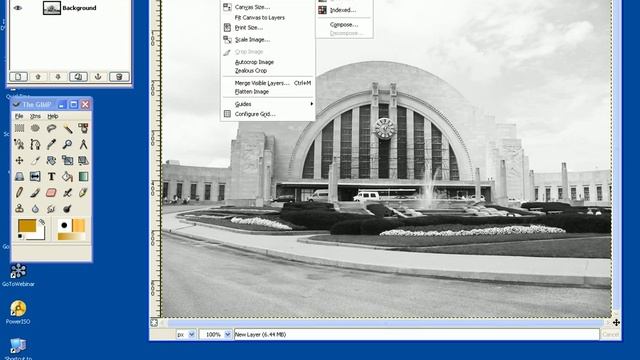640x360 pixels.
Task: Click the active gradient preview swatch
Action: (x=72, y=237)
